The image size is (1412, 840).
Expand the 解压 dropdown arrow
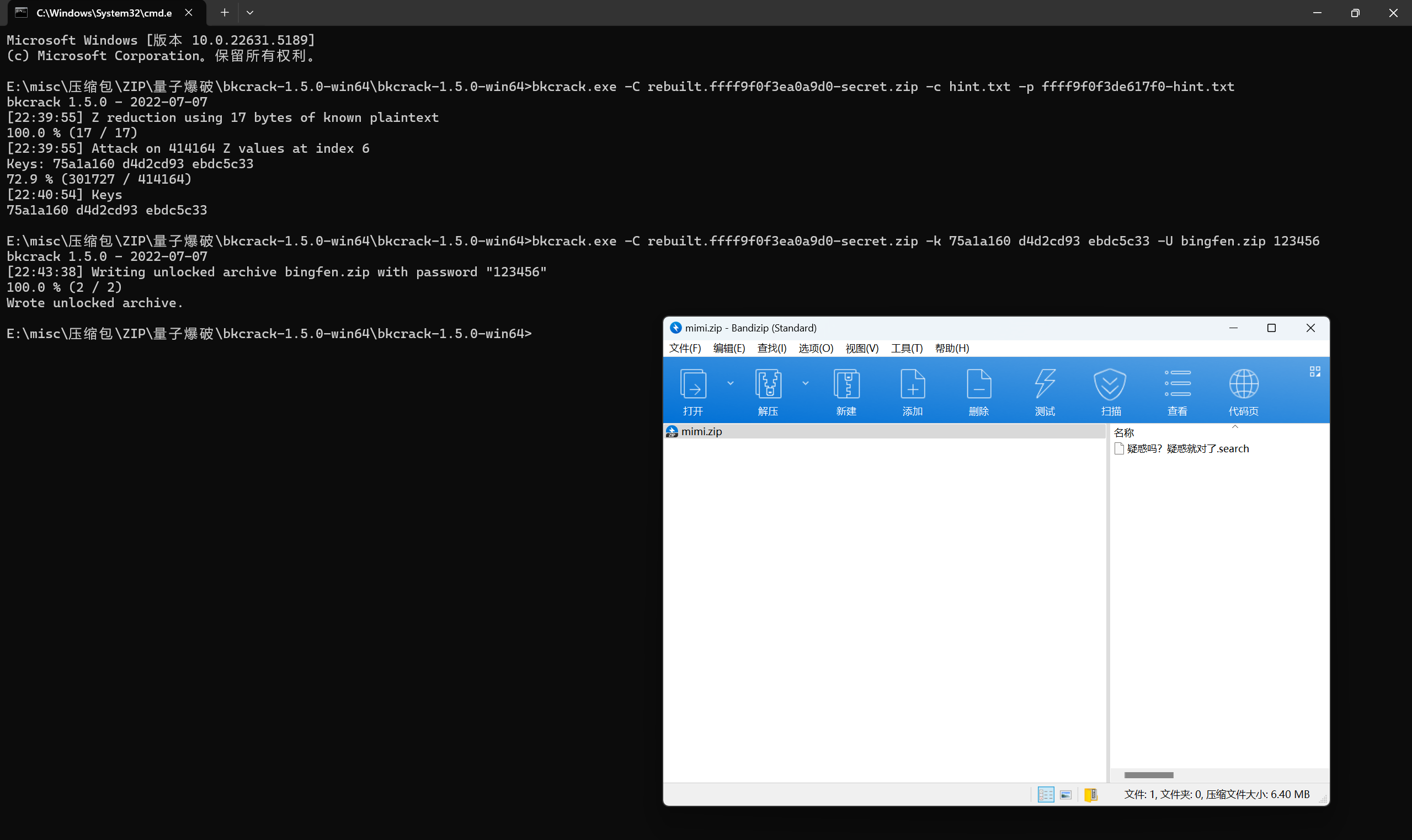pyautogui.click(x=806, y=383)
